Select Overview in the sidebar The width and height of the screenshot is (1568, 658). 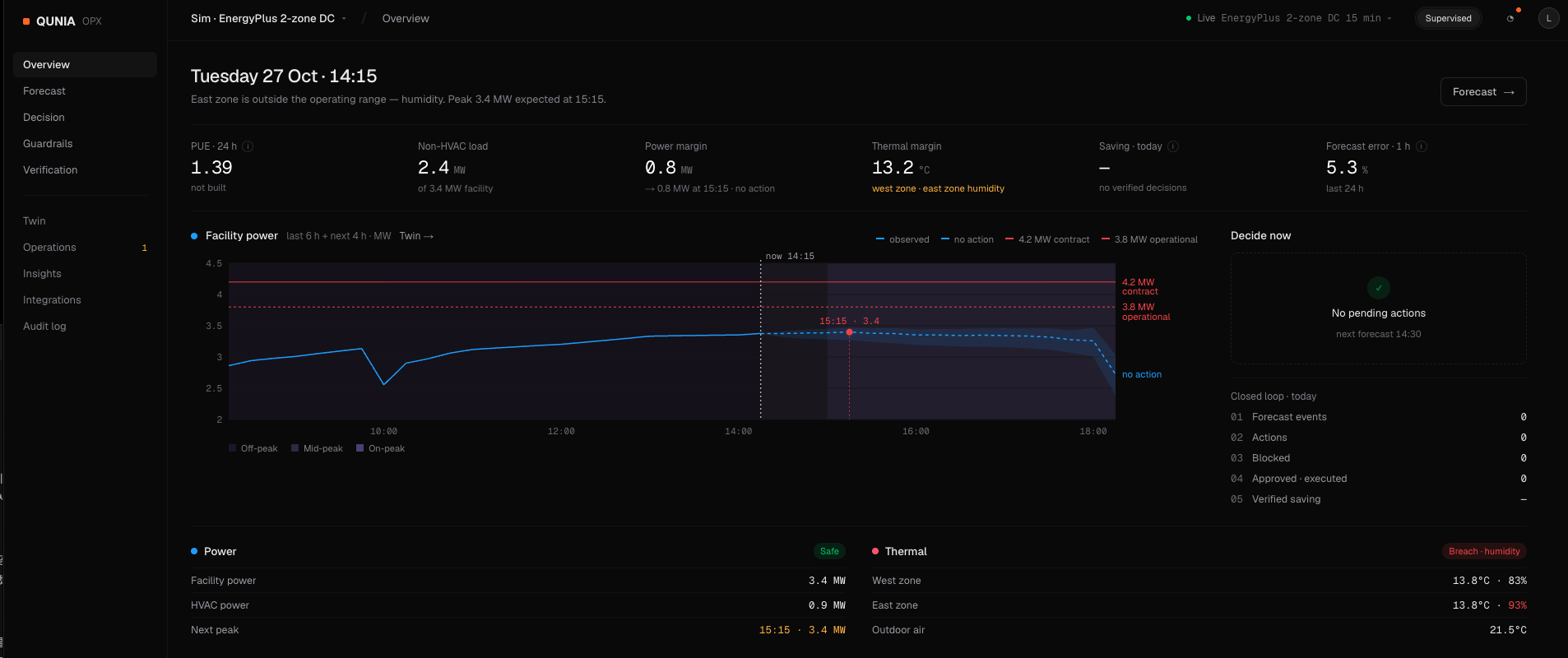coord(85,65)
